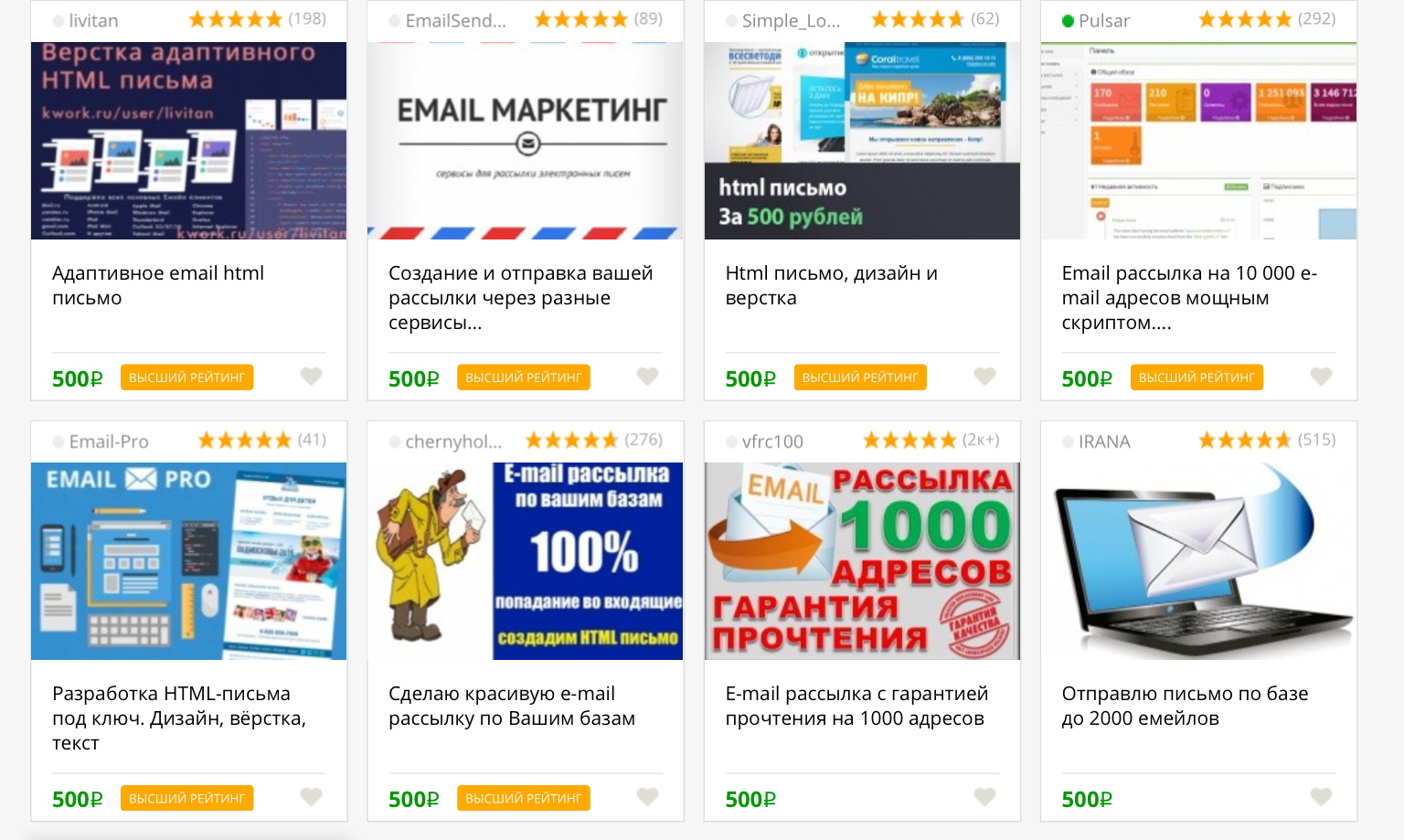Click ВЫСШИЙ РЕЙТИНГ badge on chernyhol card
The width and height of the screenshot is (1404, 840).
524,798
